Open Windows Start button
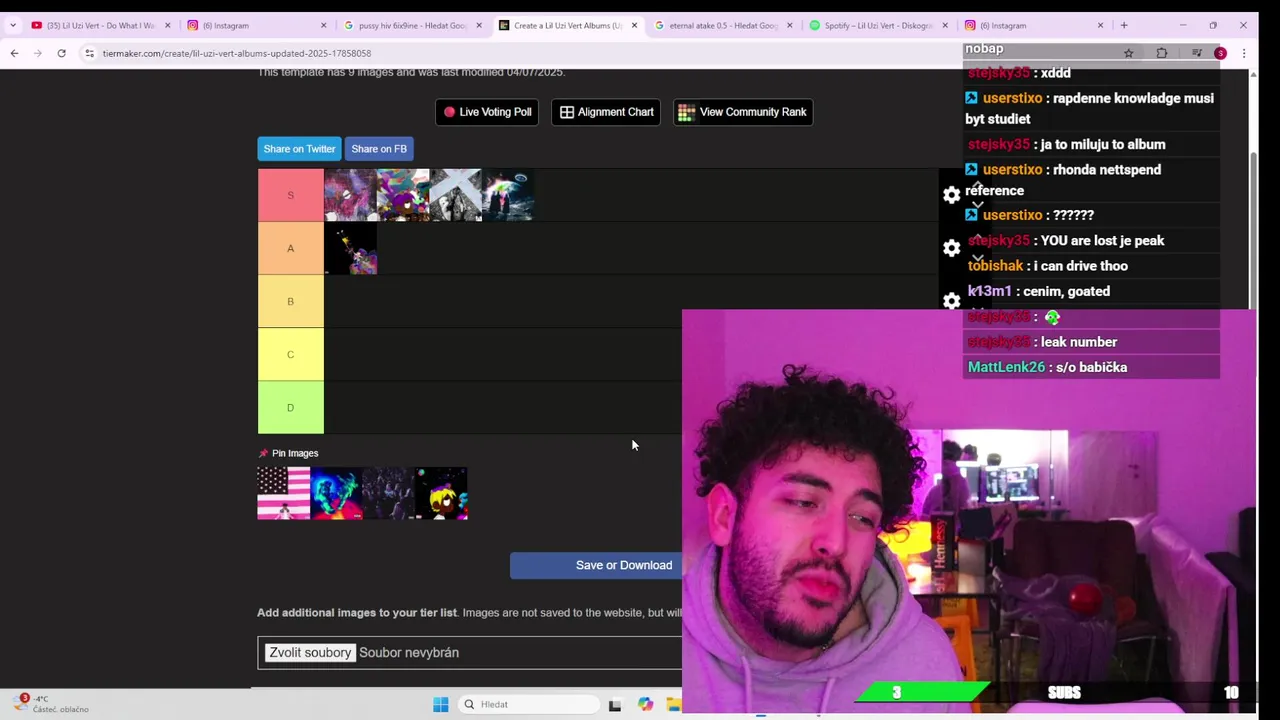Screen dimensions: 1280x720 (x=441, y=704)
